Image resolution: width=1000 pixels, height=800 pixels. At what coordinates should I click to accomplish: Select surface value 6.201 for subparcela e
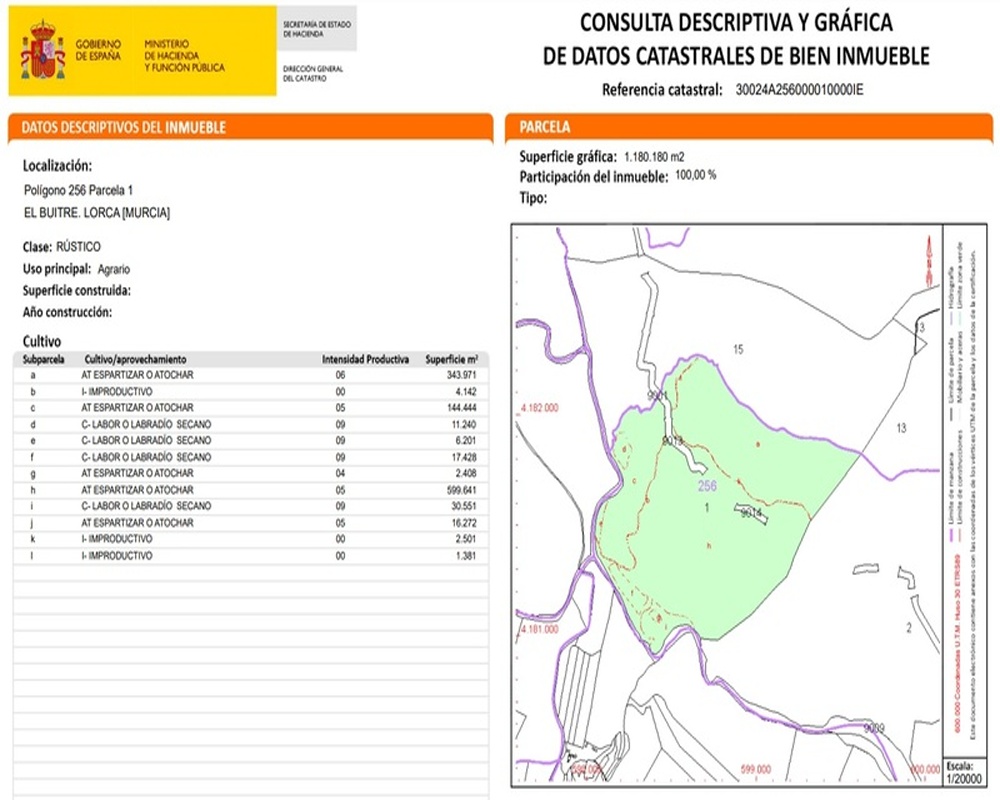(466, 441)
